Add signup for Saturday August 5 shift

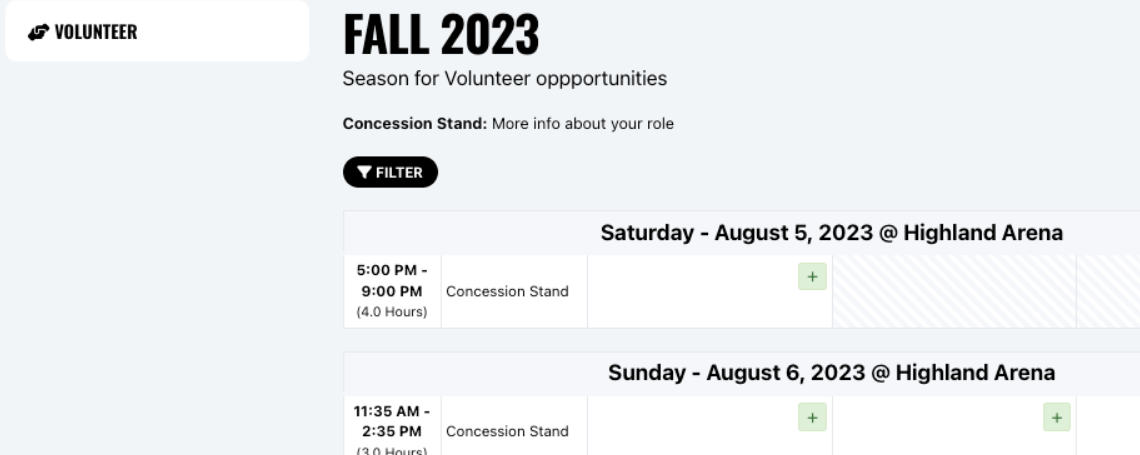(811, 277)
